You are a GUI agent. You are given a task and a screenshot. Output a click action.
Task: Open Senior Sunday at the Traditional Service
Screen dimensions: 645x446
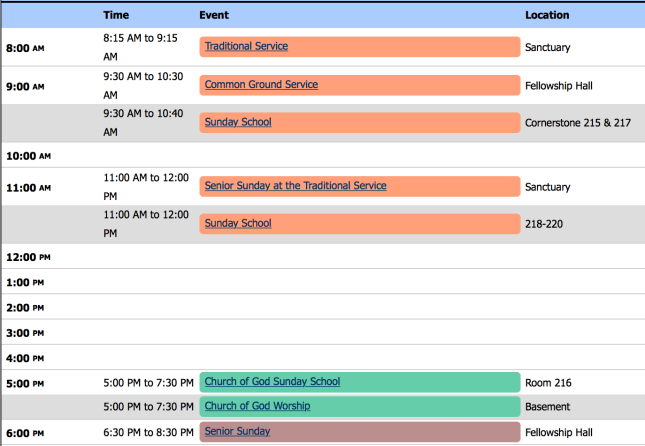pos(295,186)
